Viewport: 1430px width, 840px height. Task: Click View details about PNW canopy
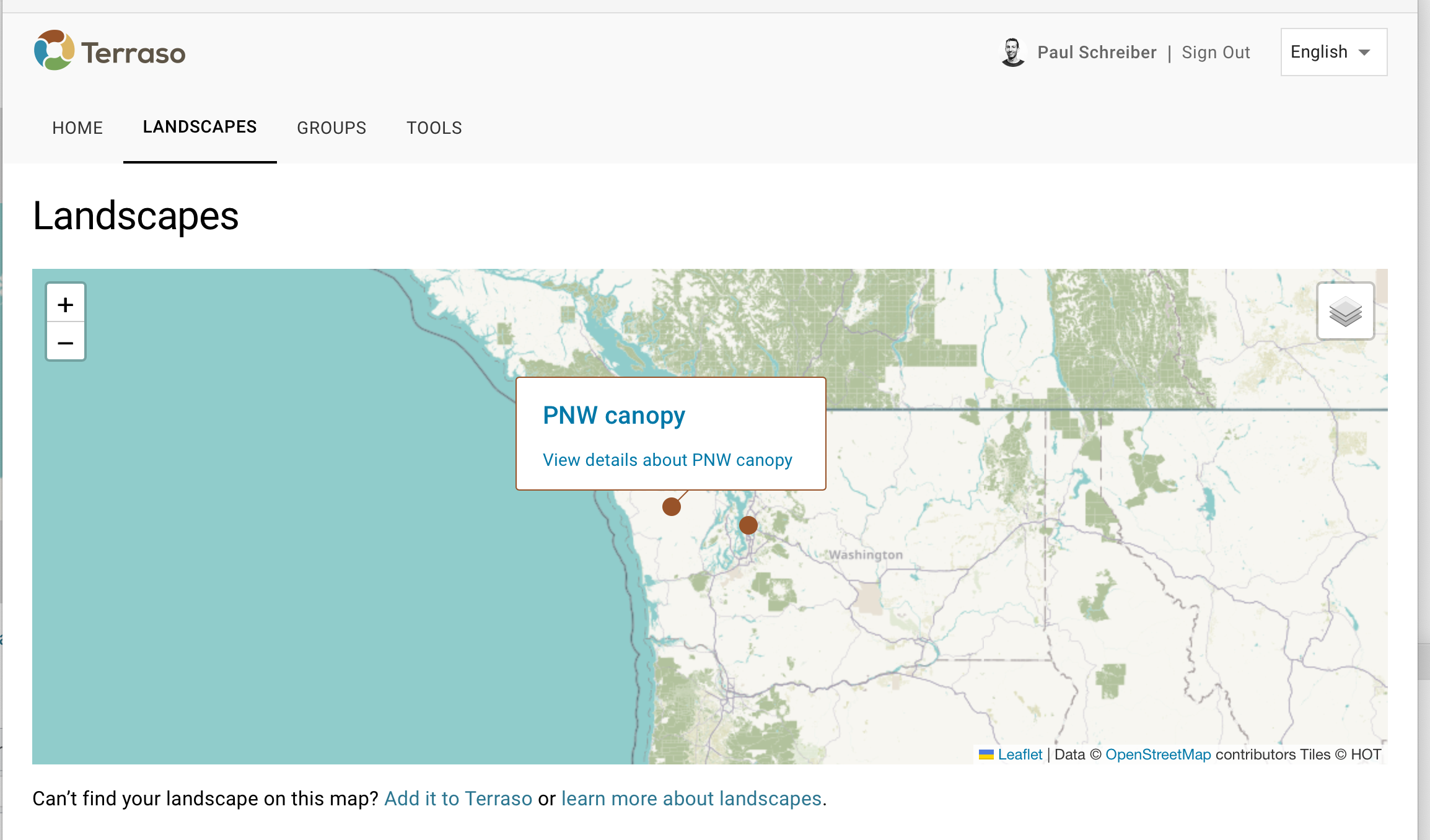tap(667, 460)
